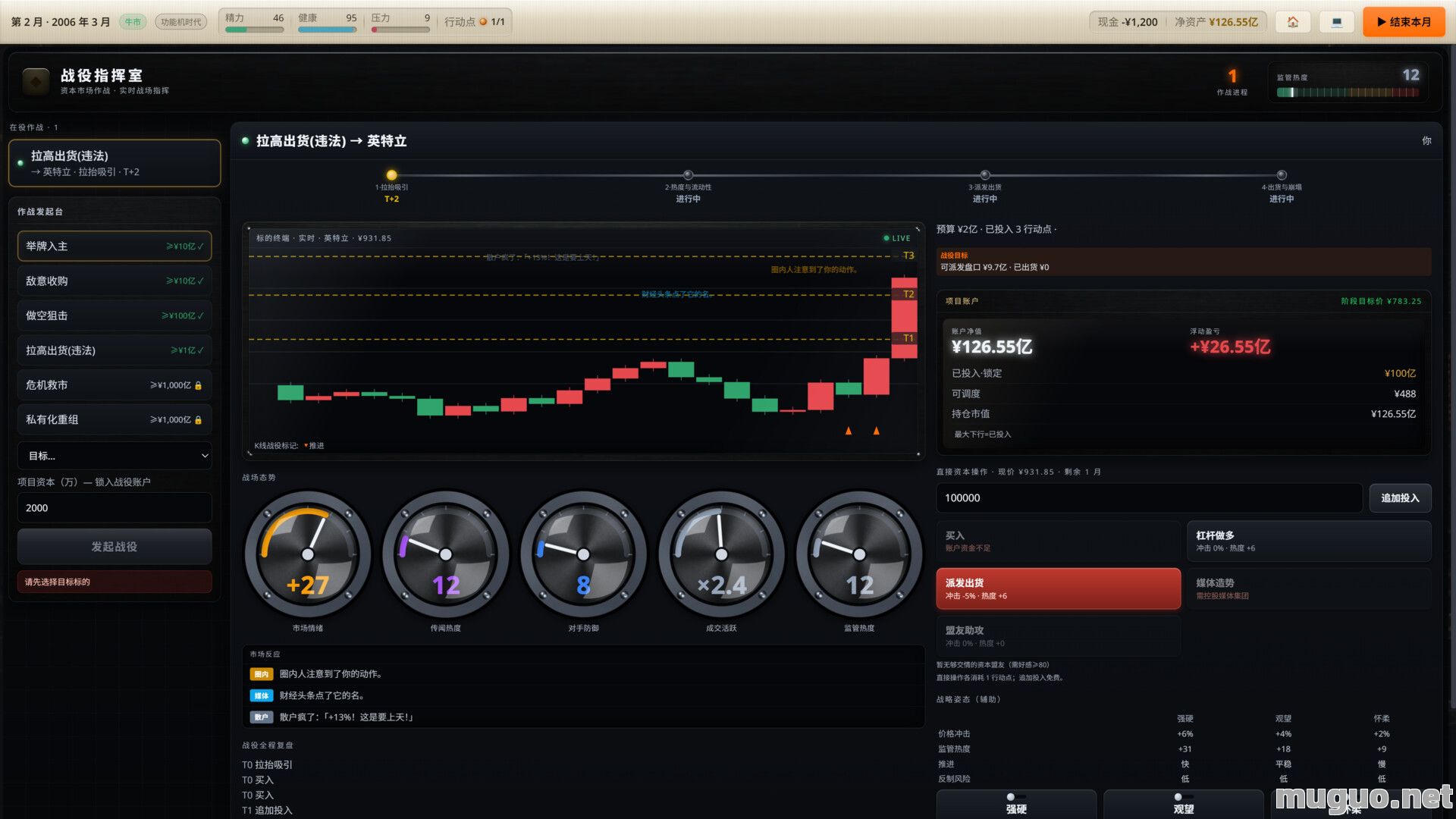Click the 市场情绪 +27 gauge
The image size is (1456, 819).
(x=308, y=554)
